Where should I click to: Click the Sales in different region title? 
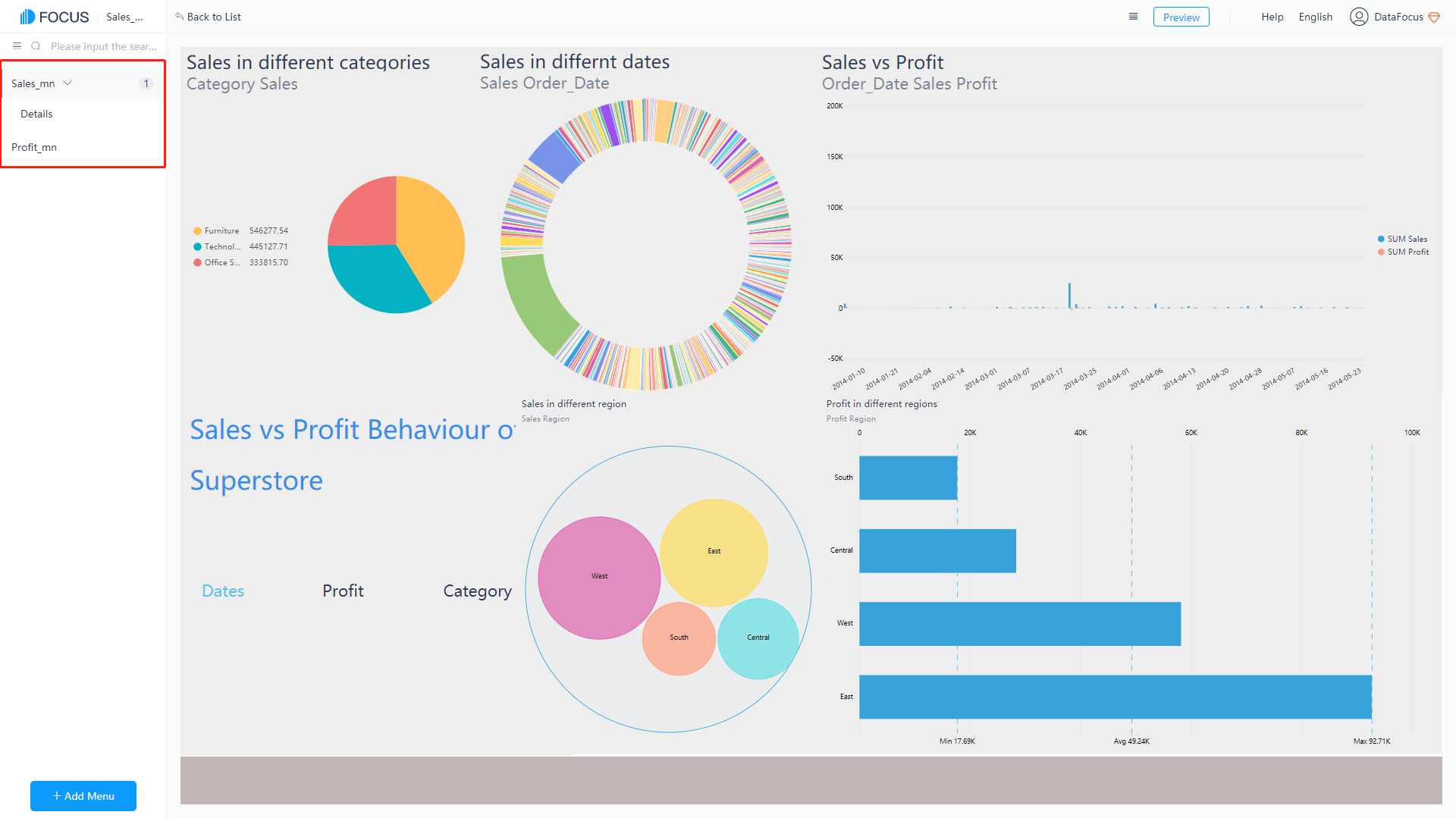(574, 404)
